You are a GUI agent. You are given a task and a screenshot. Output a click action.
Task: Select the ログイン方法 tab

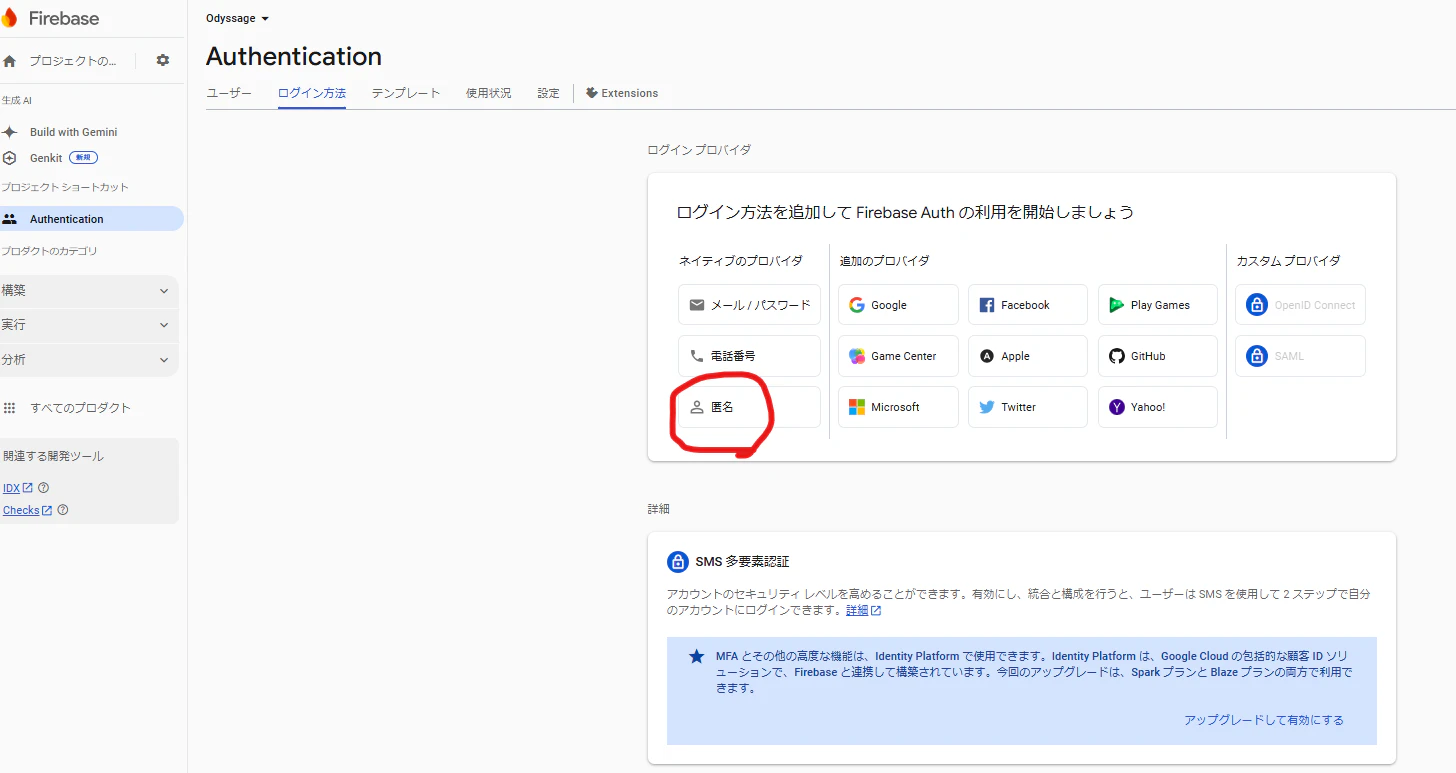click(x=312, y=93)
